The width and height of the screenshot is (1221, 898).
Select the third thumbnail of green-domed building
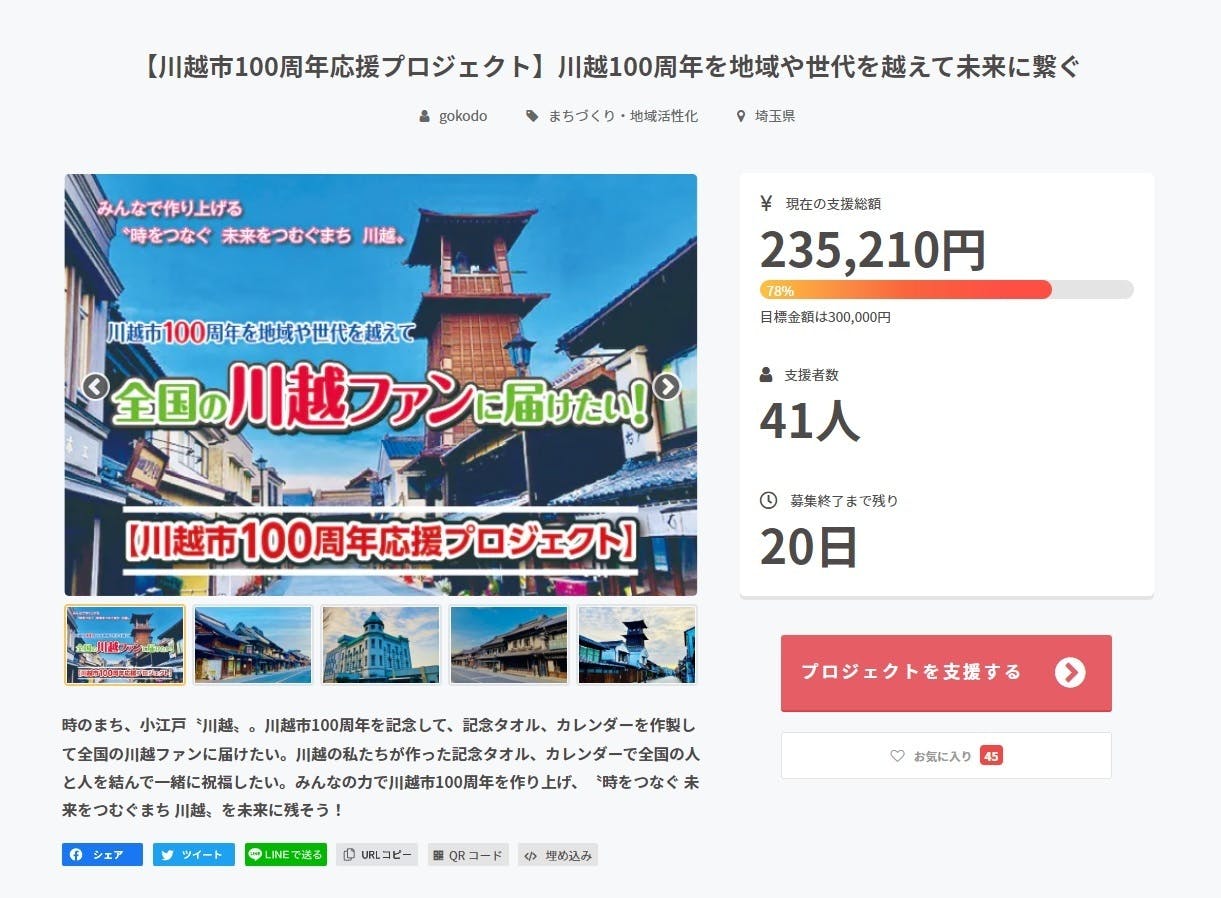pyautogui.click(x=381, y=645)
